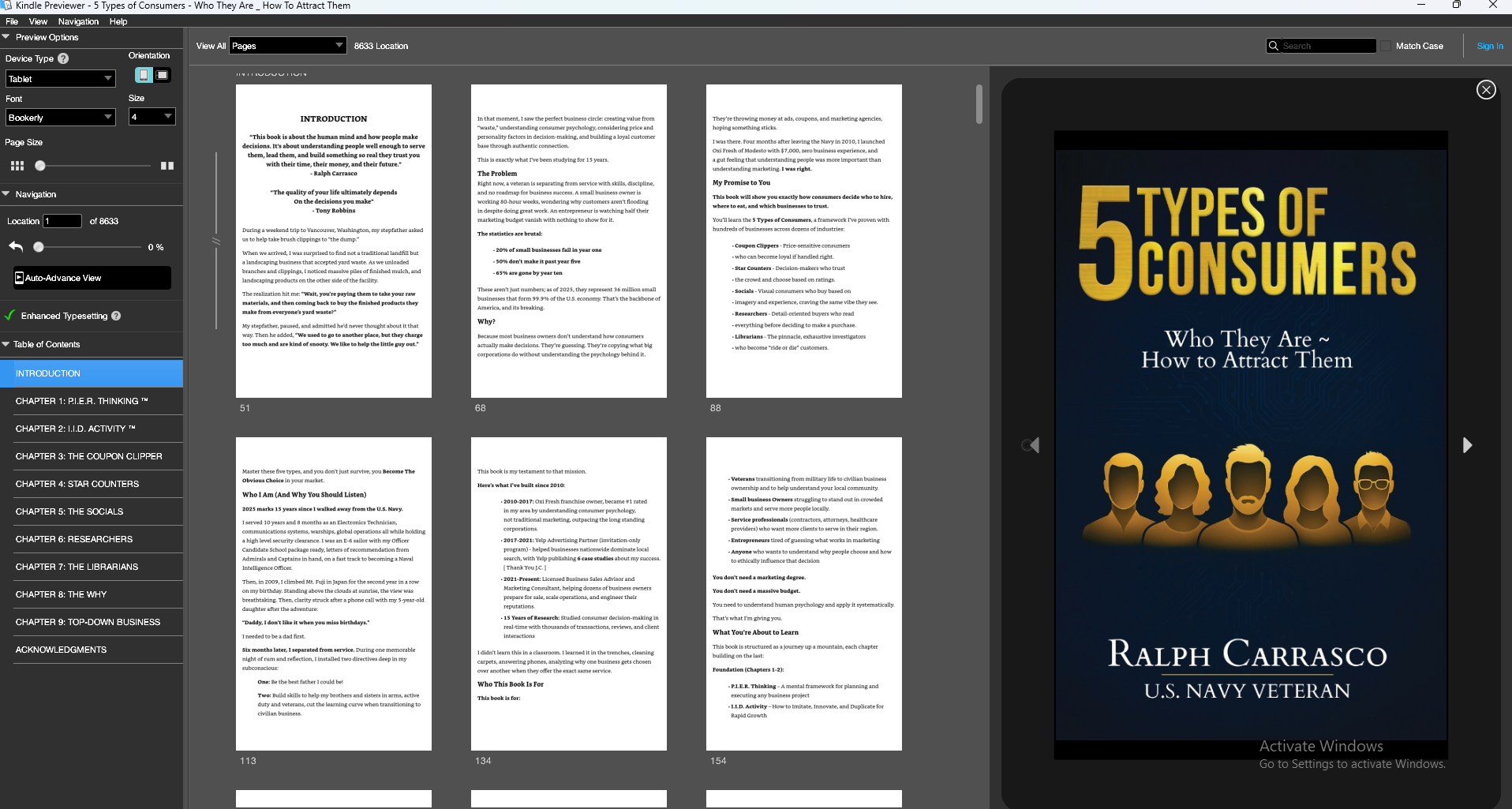Collapse the Preview Options section

coord(6,37)
